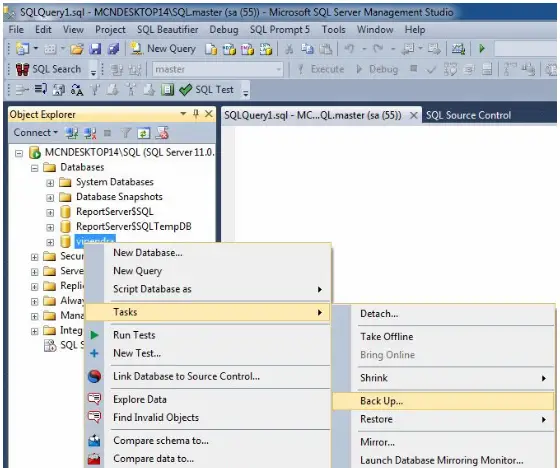Viewport: 560px width, 468px height.
Task: Expand the ReportServer$SQL database
Action: [x=50, y=213]
